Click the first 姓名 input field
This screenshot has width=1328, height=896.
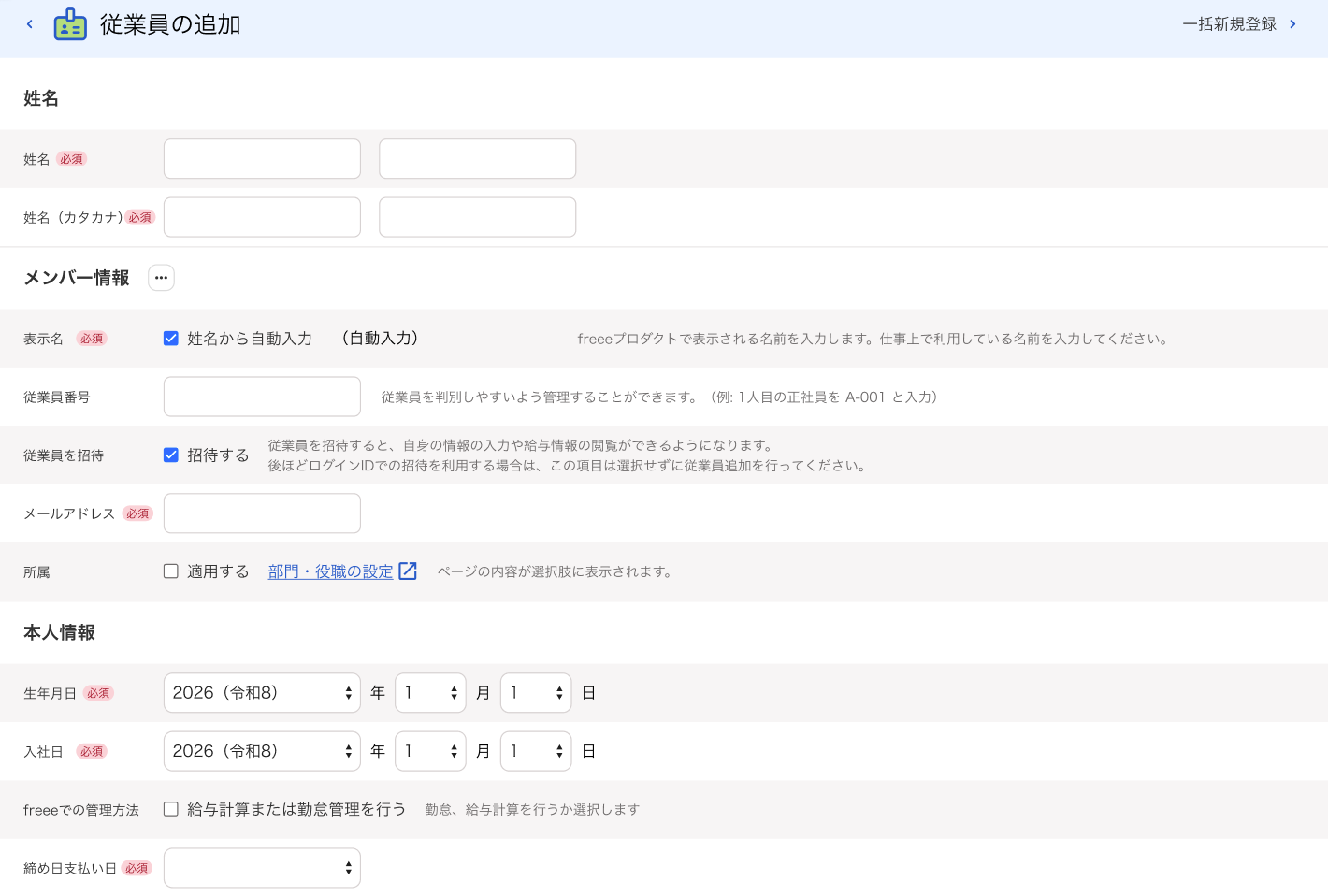click(262, 159)
